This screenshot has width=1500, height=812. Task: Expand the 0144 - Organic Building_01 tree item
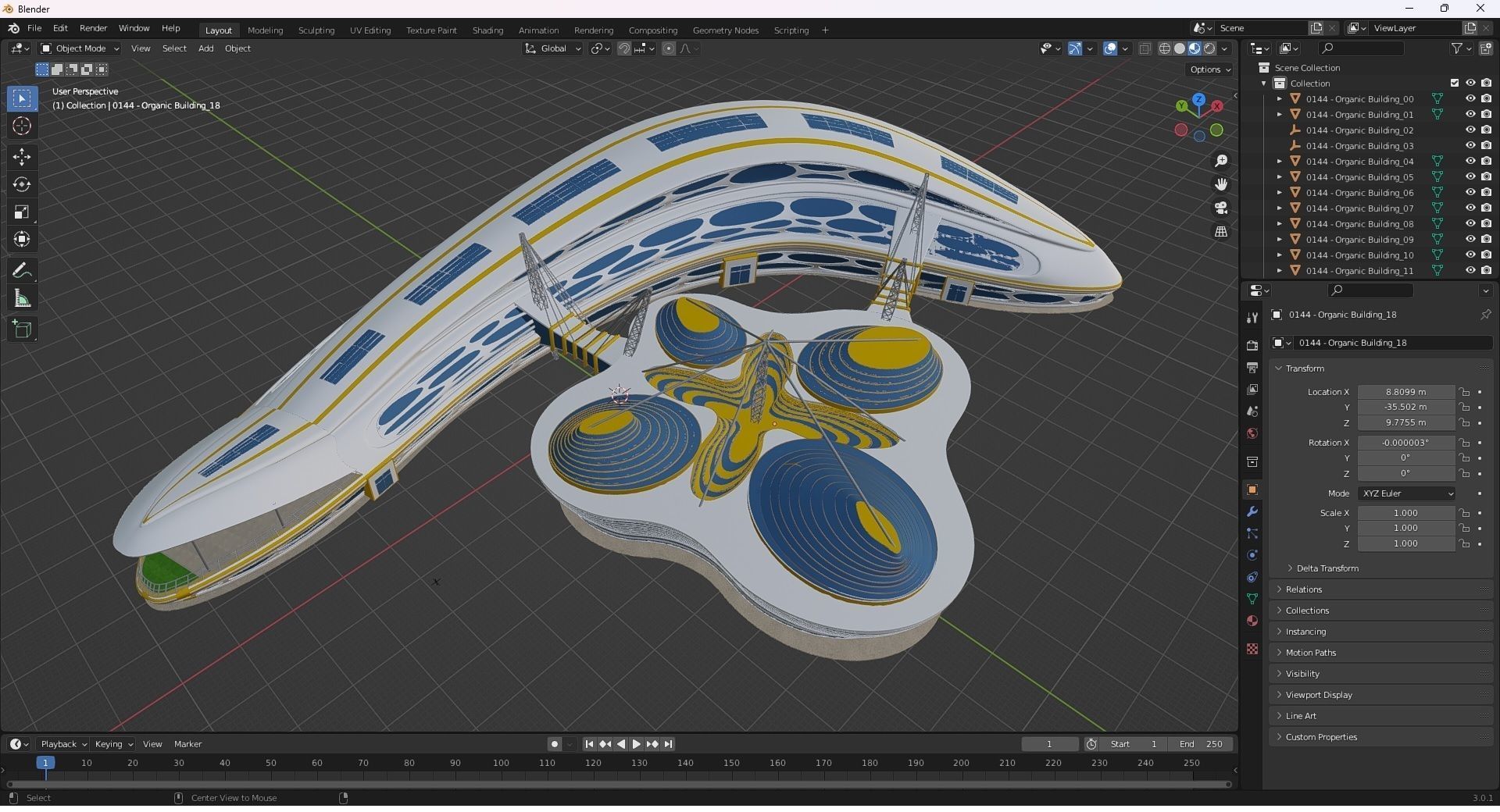[x=1279, y=114]
